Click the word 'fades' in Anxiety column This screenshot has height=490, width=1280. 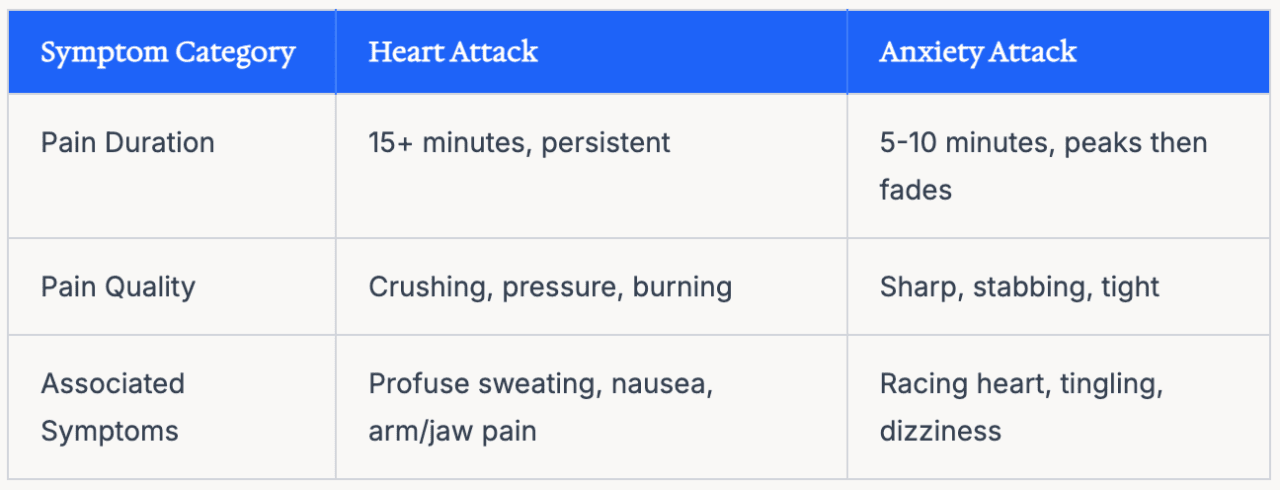(x=916, y=190)
